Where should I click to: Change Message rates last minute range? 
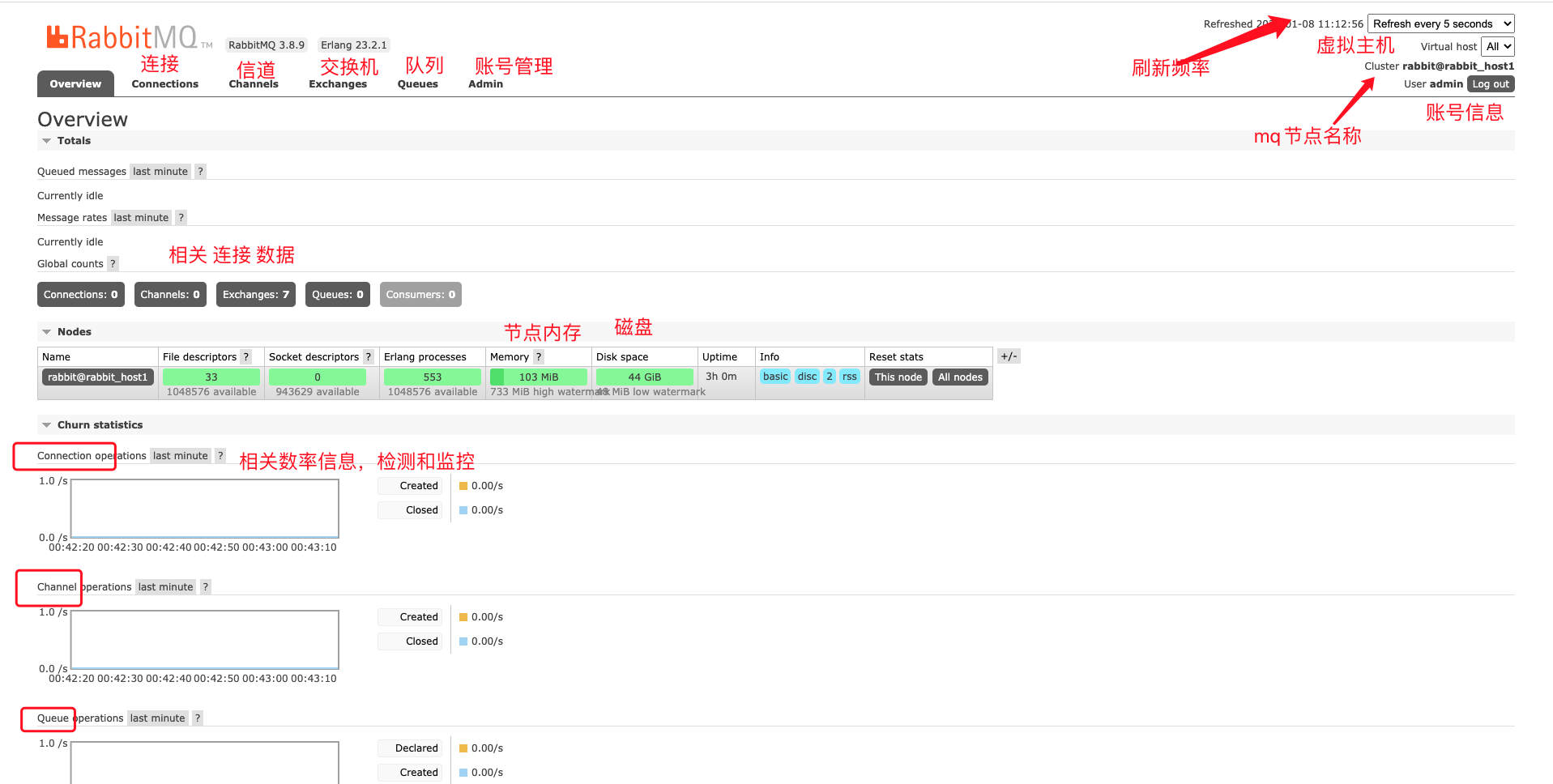coord(141,217)
